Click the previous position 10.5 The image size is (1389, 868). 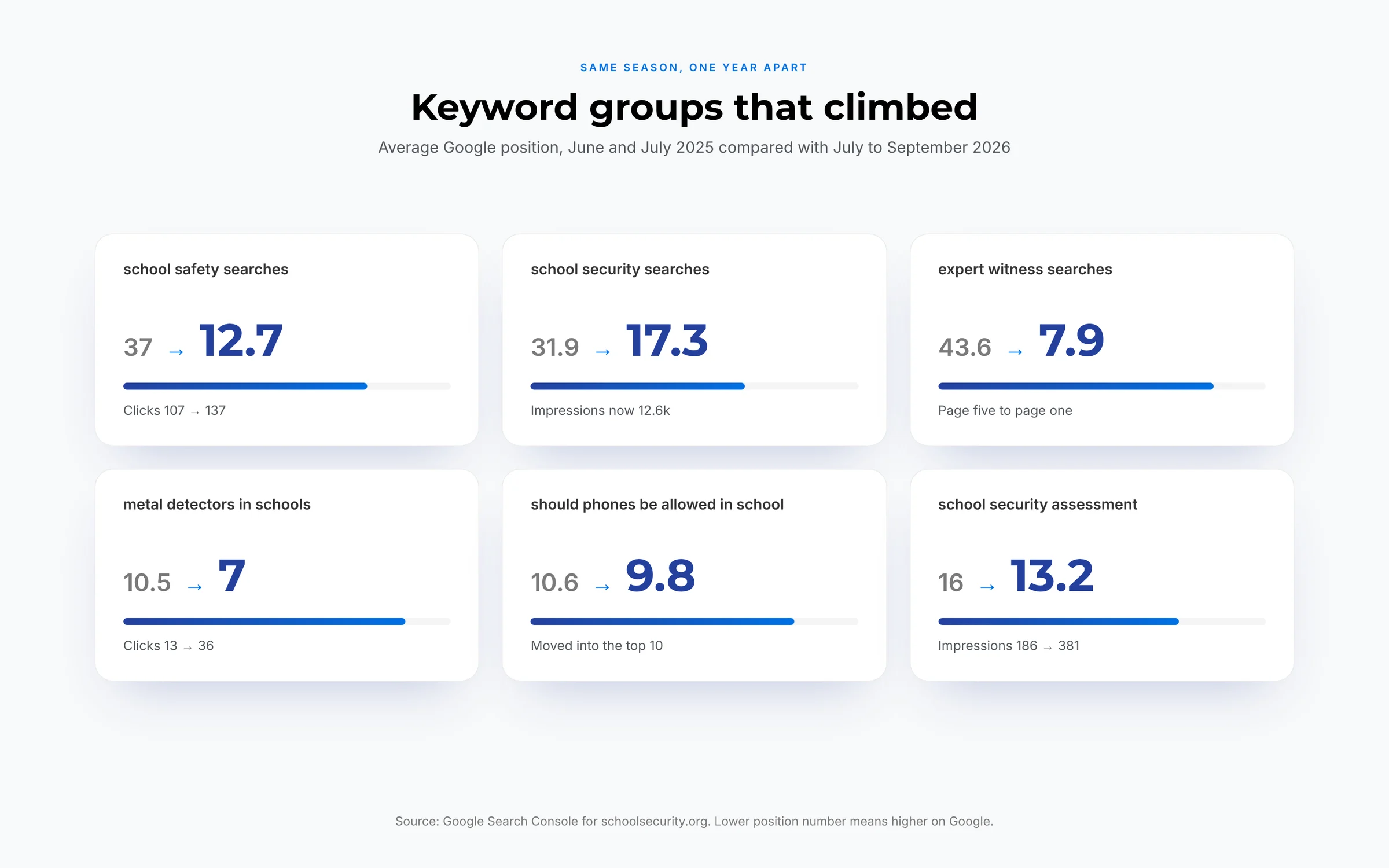(147, 583)
